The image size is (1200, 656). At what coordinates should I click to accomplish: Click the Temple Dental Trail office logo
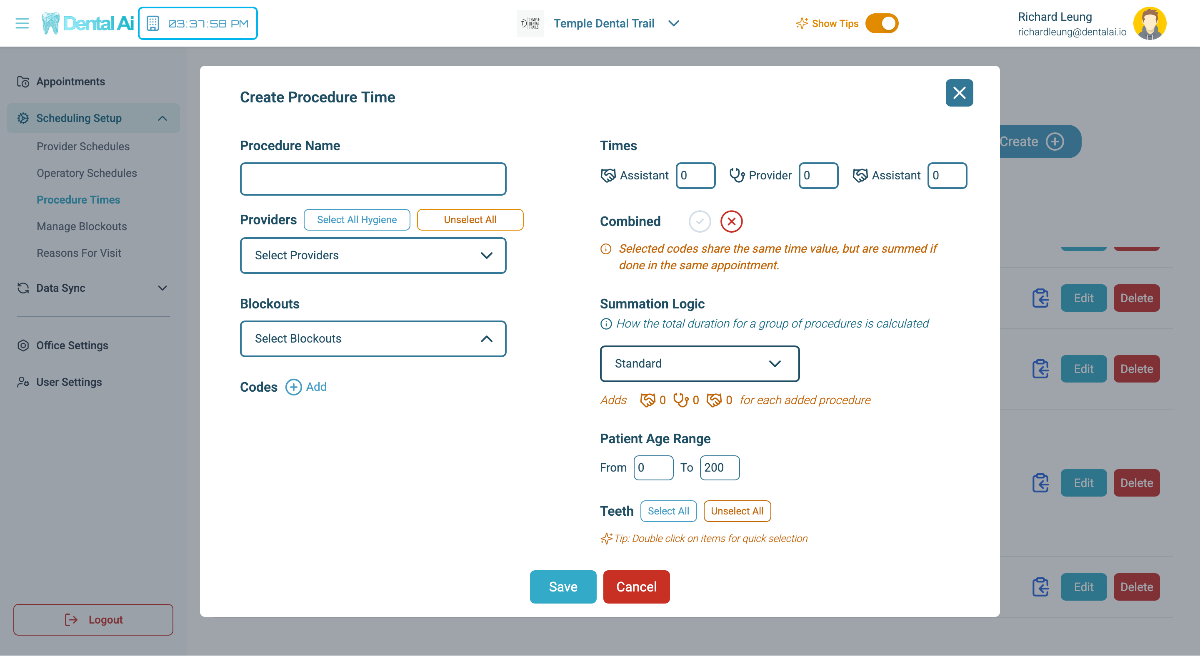530,23
